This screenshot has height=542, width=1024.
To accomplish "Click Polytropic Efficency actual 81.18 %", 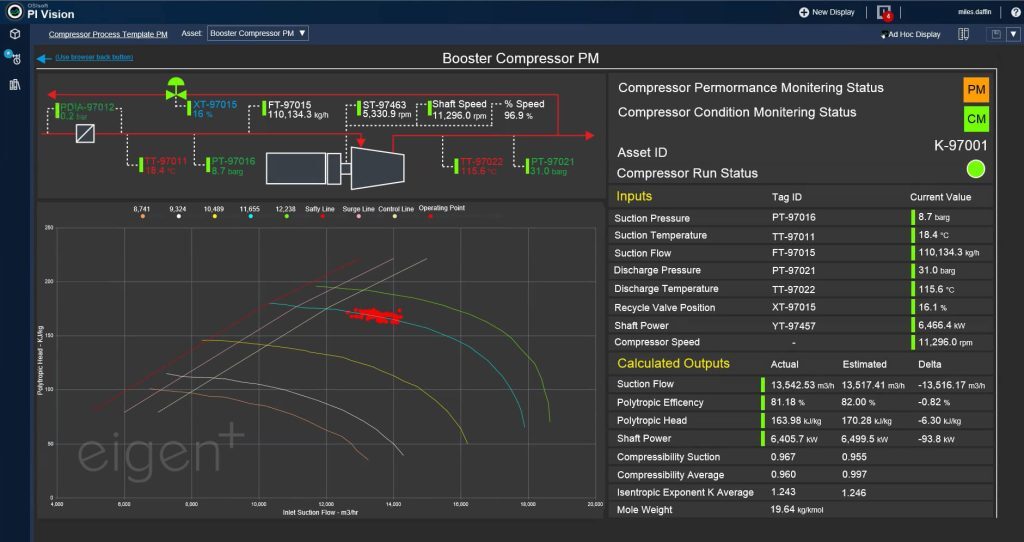I will pos(788,402).
